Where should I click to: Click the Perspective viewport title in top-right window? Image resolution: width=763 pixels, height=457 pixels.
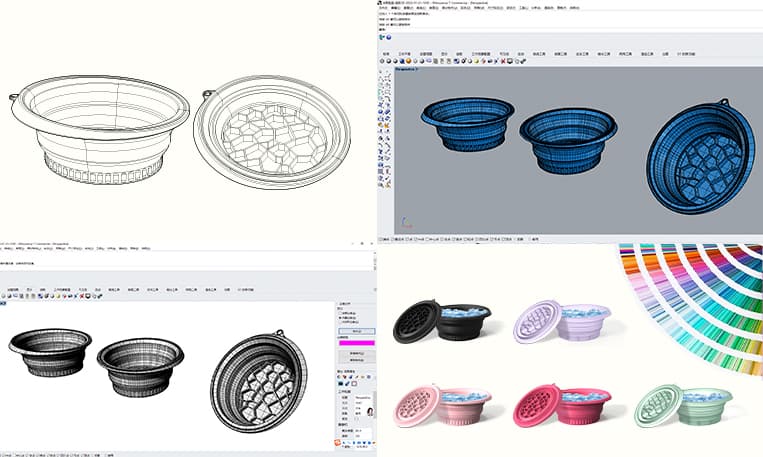click(x=406, y=70)
